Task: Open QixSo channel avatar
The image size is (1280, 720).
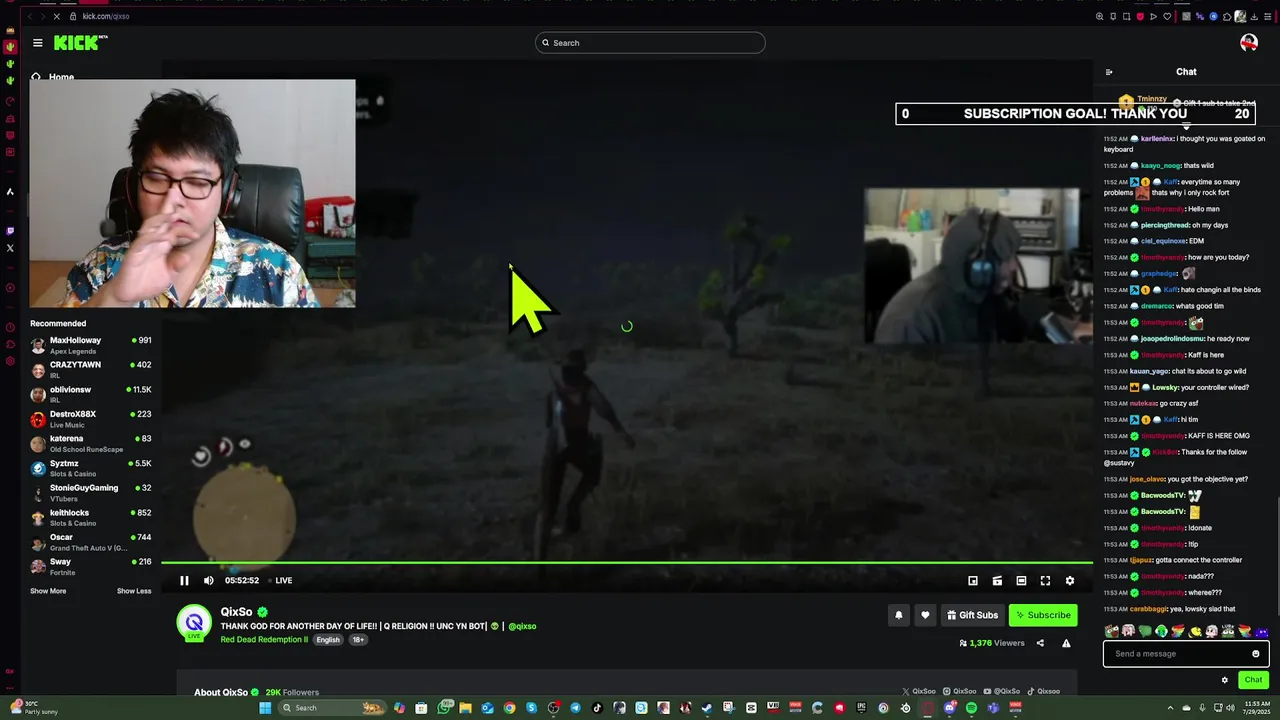Action: point(194,623)
